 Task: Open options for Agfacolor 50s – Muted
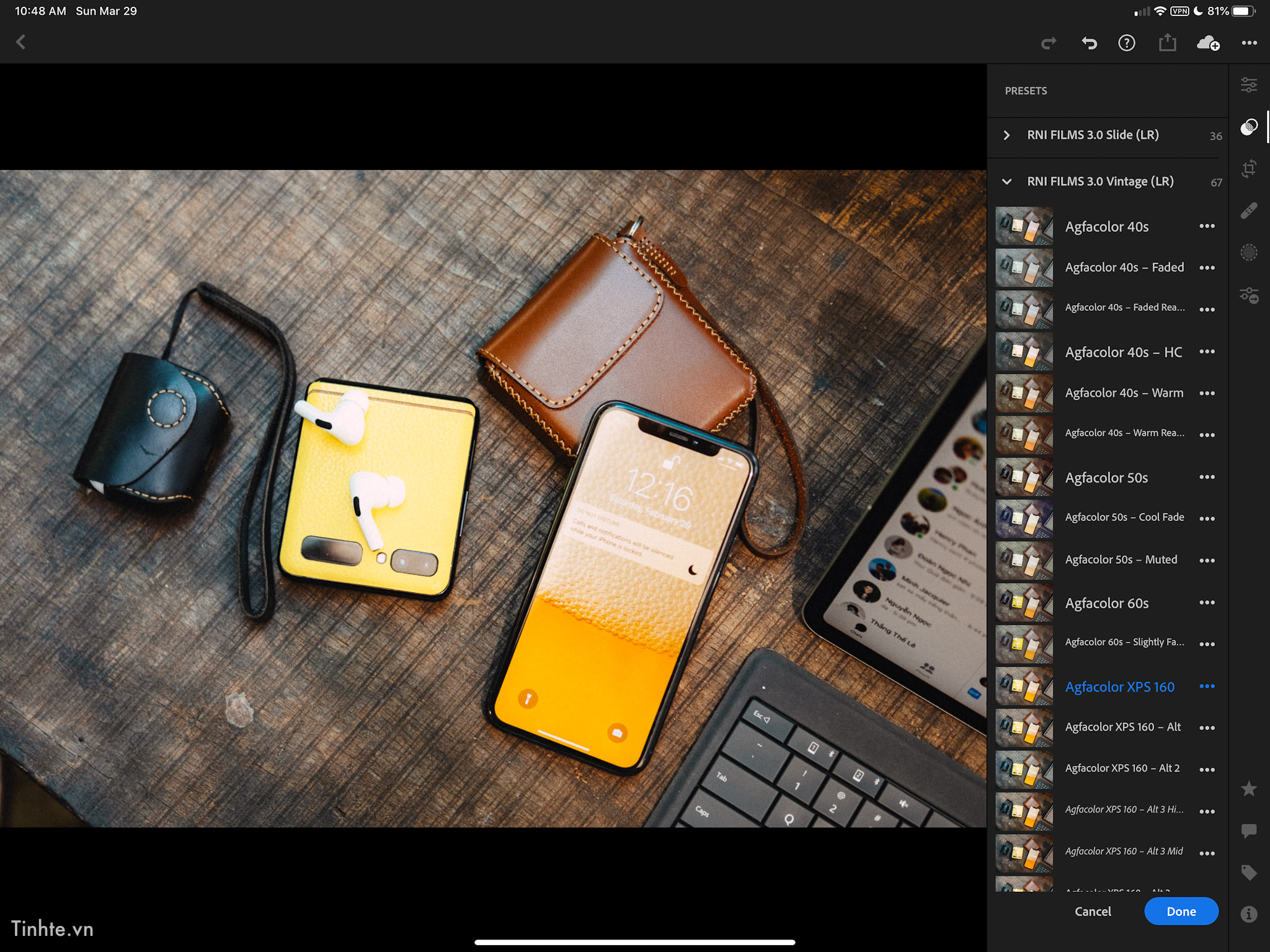pyautogui.click(x=1207, y=561)
